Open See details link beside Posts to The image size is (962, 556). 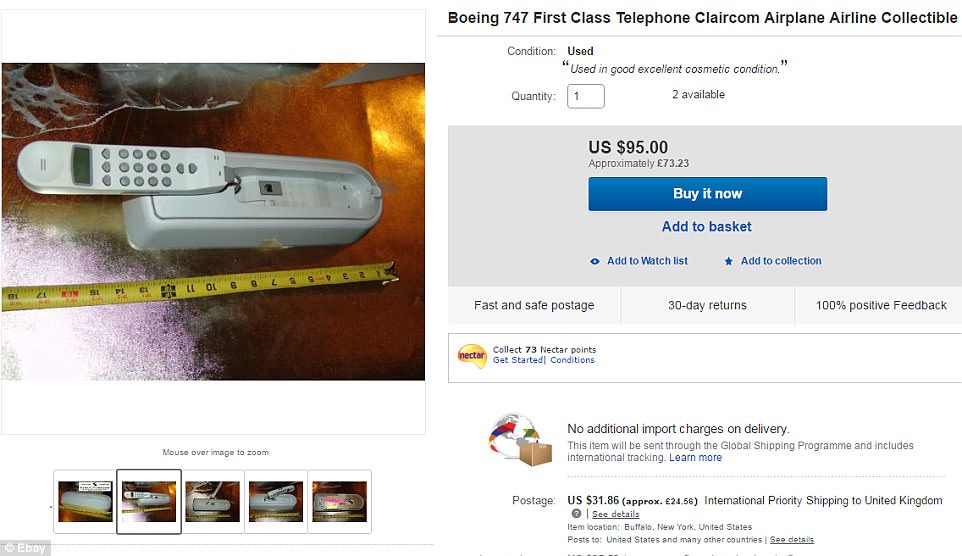[791, 539]
